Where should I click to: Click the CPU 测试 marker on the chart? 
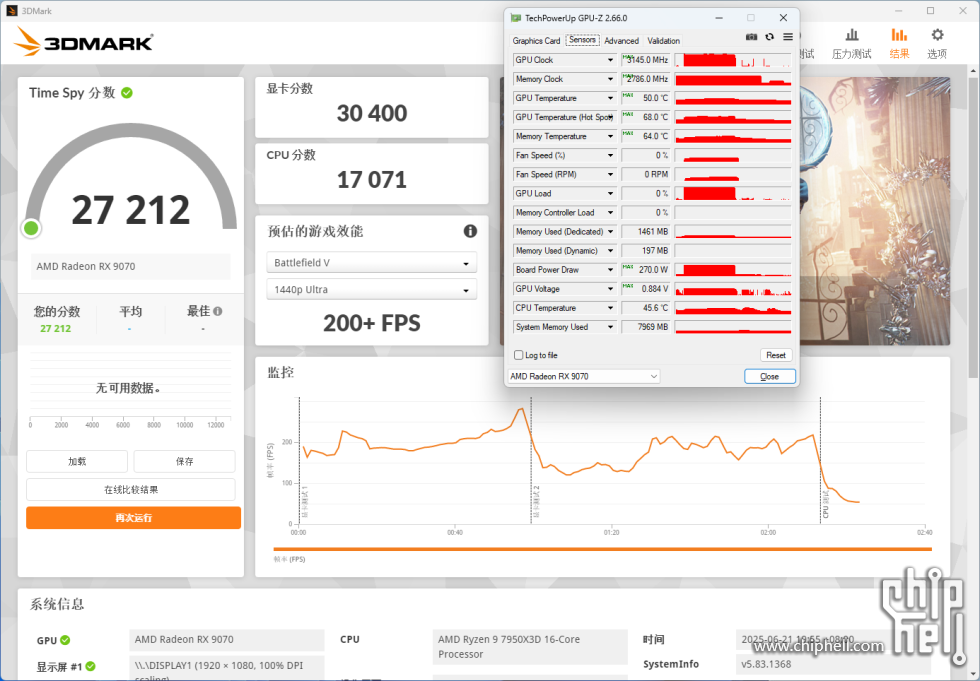click(x=826, y=504)
